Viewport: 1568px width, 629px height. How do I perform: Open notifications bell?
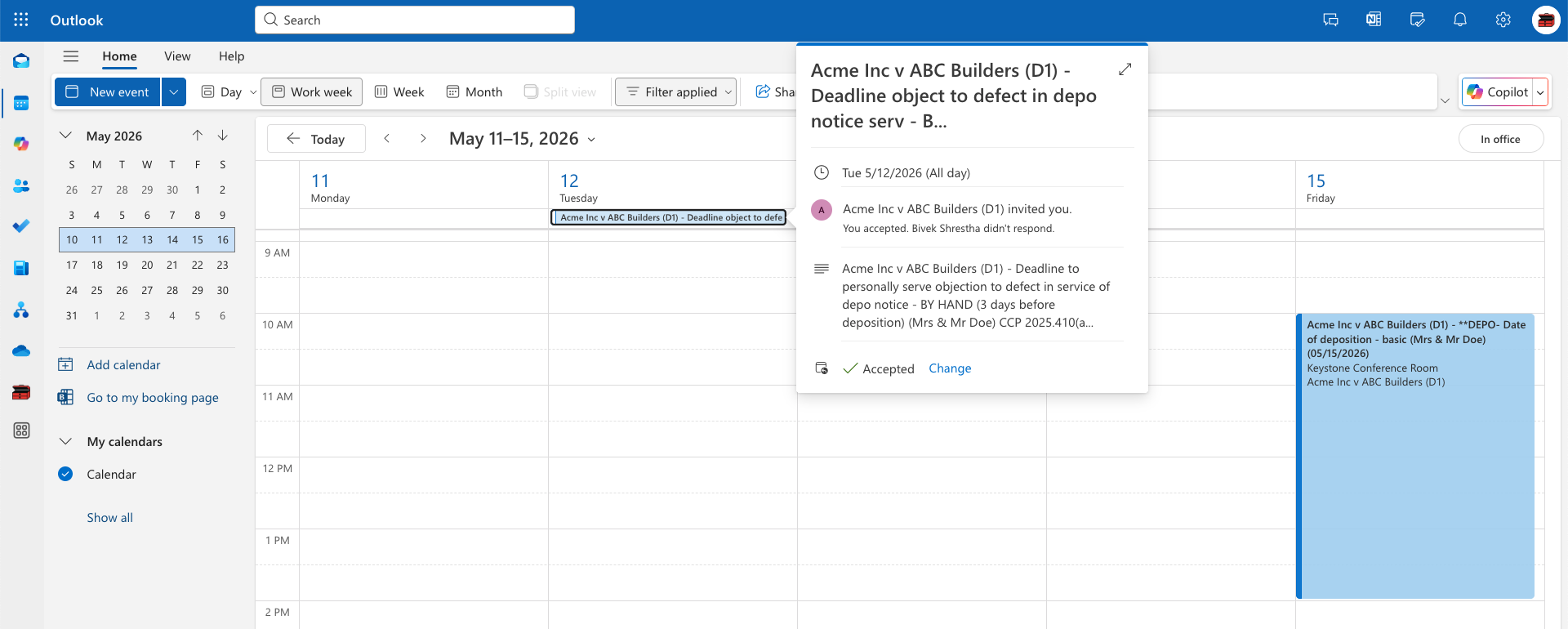pos(1460,20)
